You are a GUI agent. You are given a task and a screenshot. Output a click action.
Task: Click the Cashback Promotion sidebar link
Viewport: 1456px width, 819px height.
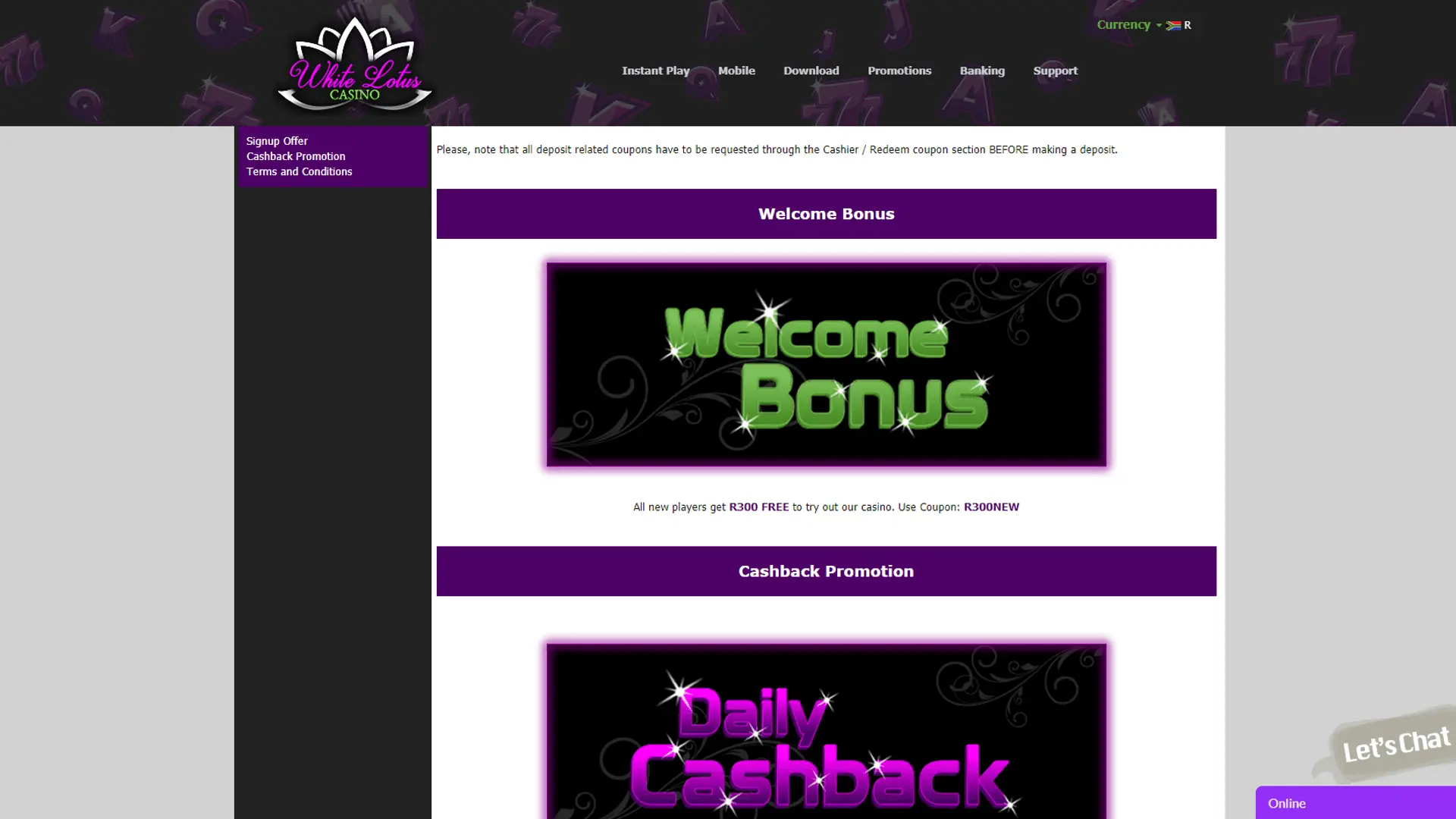coord(296,156)
